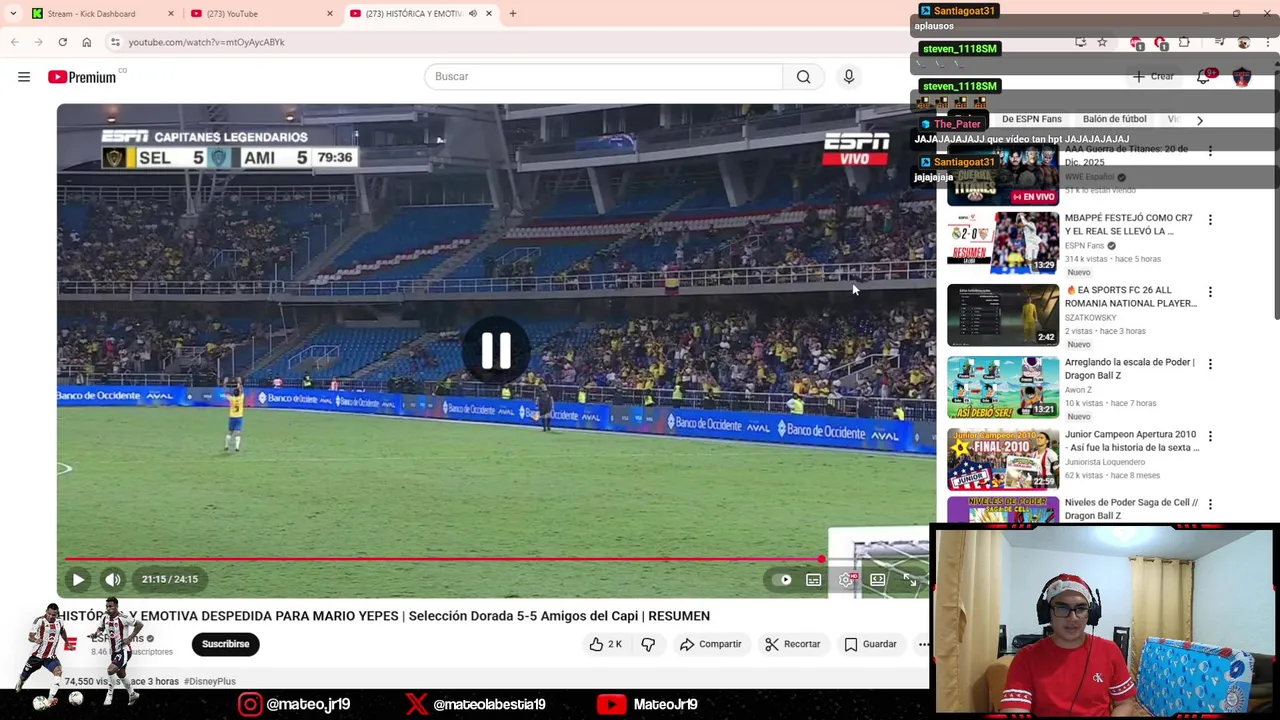Mute the playing tab via speaker icon

[472, 14]
